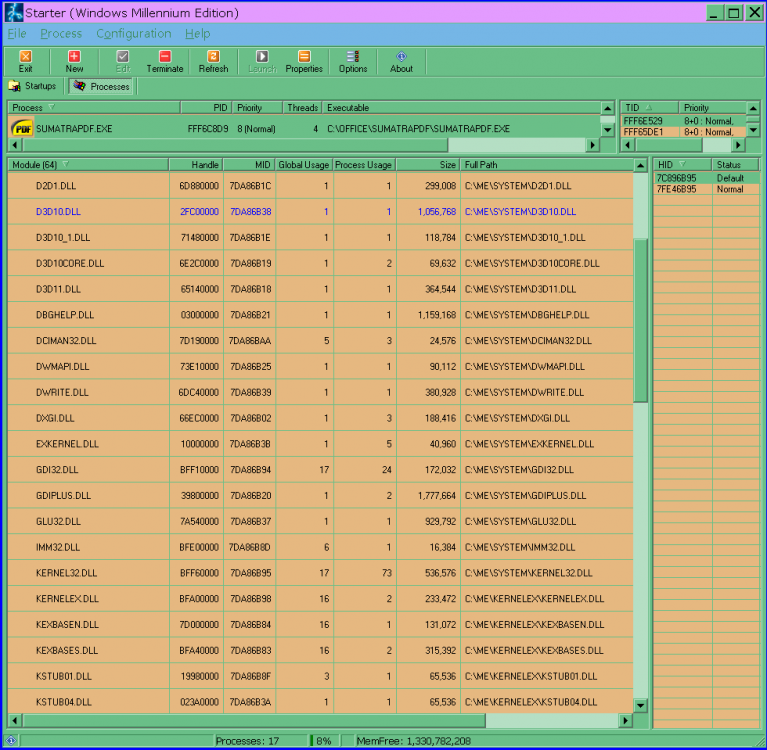Open the Configuration menu

[x=133, y=34]
